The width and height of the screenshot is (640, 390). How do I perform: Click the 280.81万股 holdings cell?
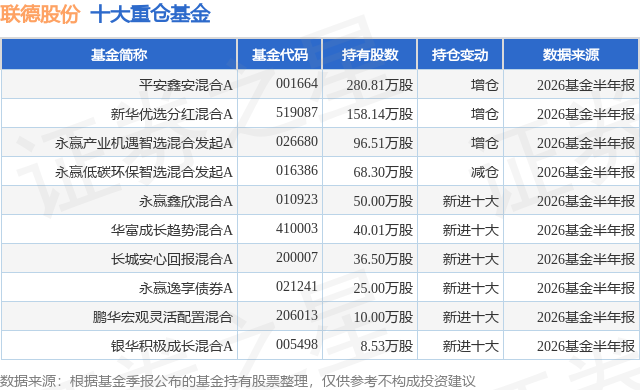coord(380,85)
